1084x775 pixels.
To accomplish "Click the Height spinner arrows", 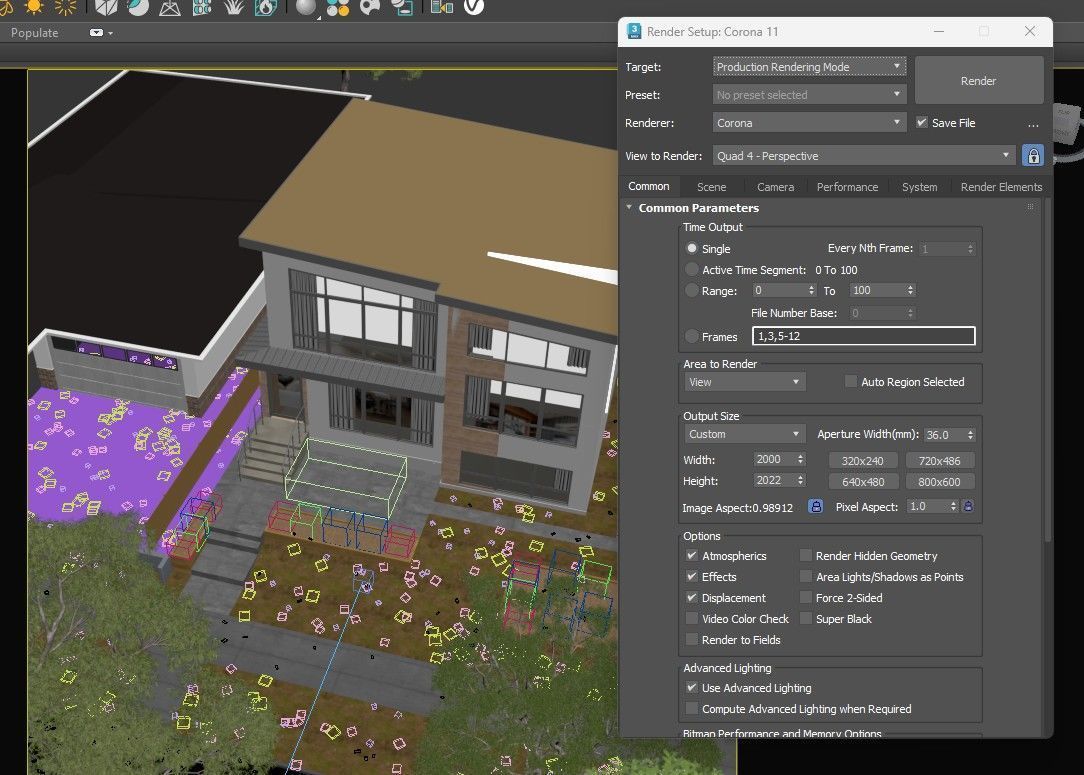I will coord(801,480).
